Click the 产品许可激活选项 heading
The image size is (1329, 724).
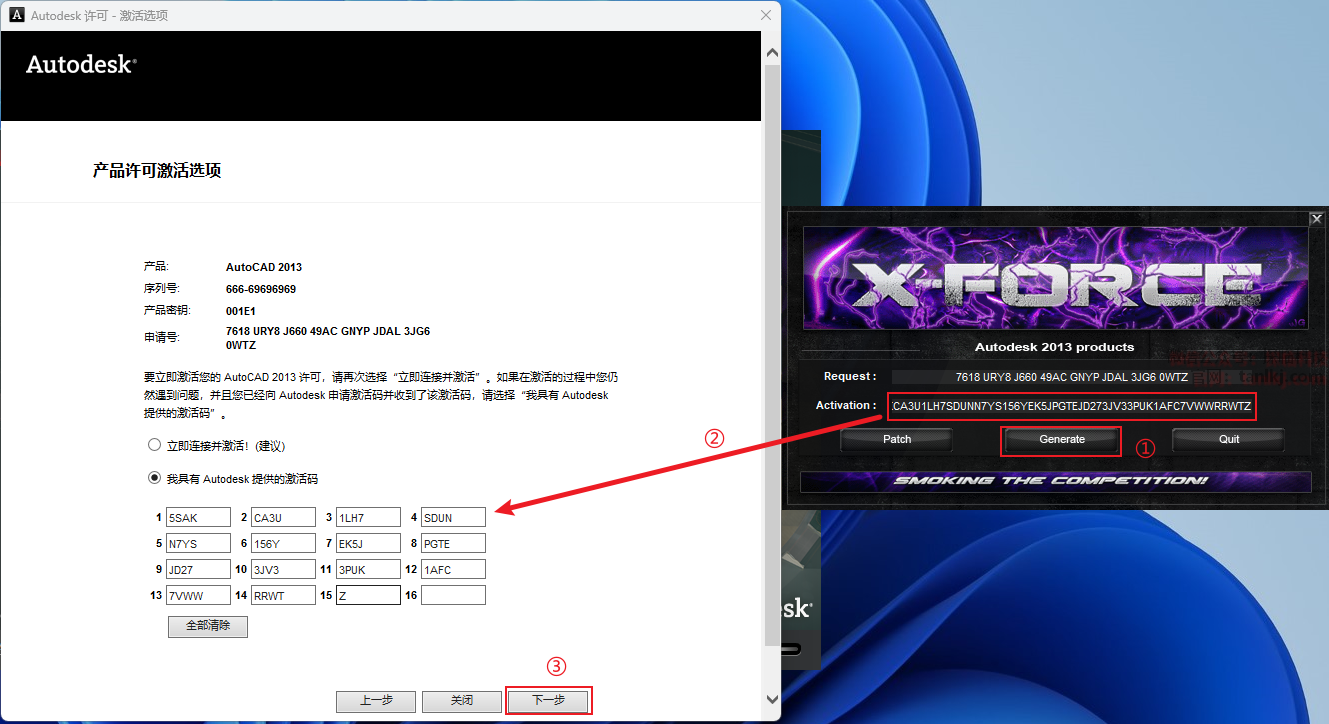click(x=157, y=171)
